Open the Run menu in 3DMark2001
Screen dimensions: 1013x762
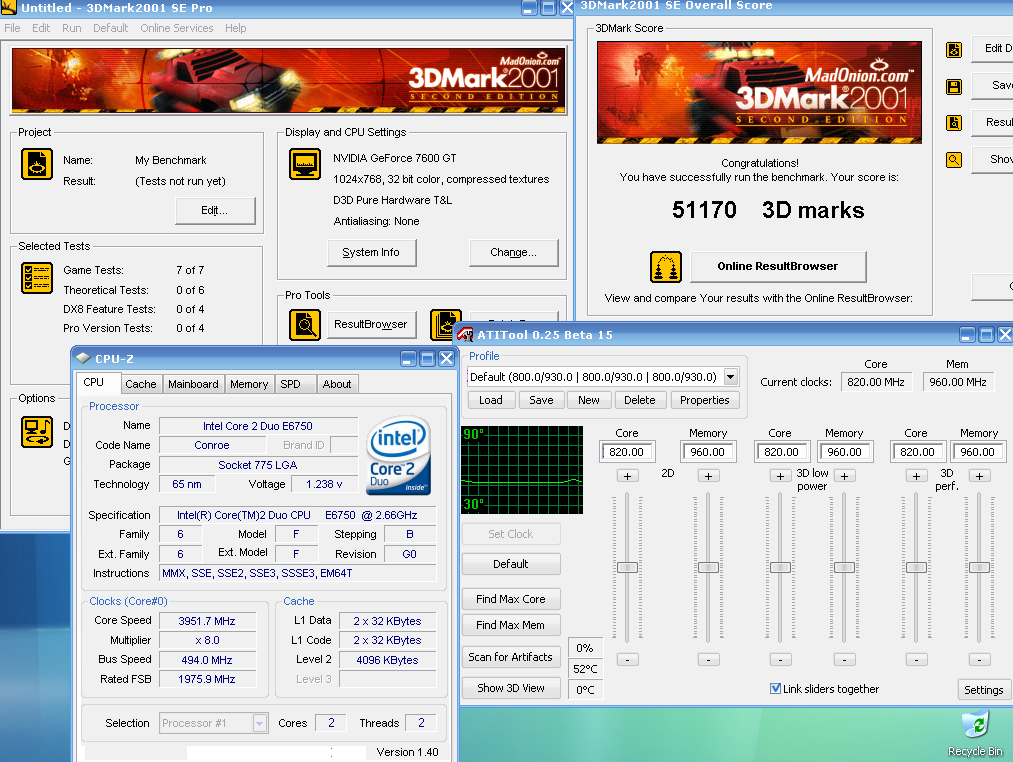click(x=72, y=28)
